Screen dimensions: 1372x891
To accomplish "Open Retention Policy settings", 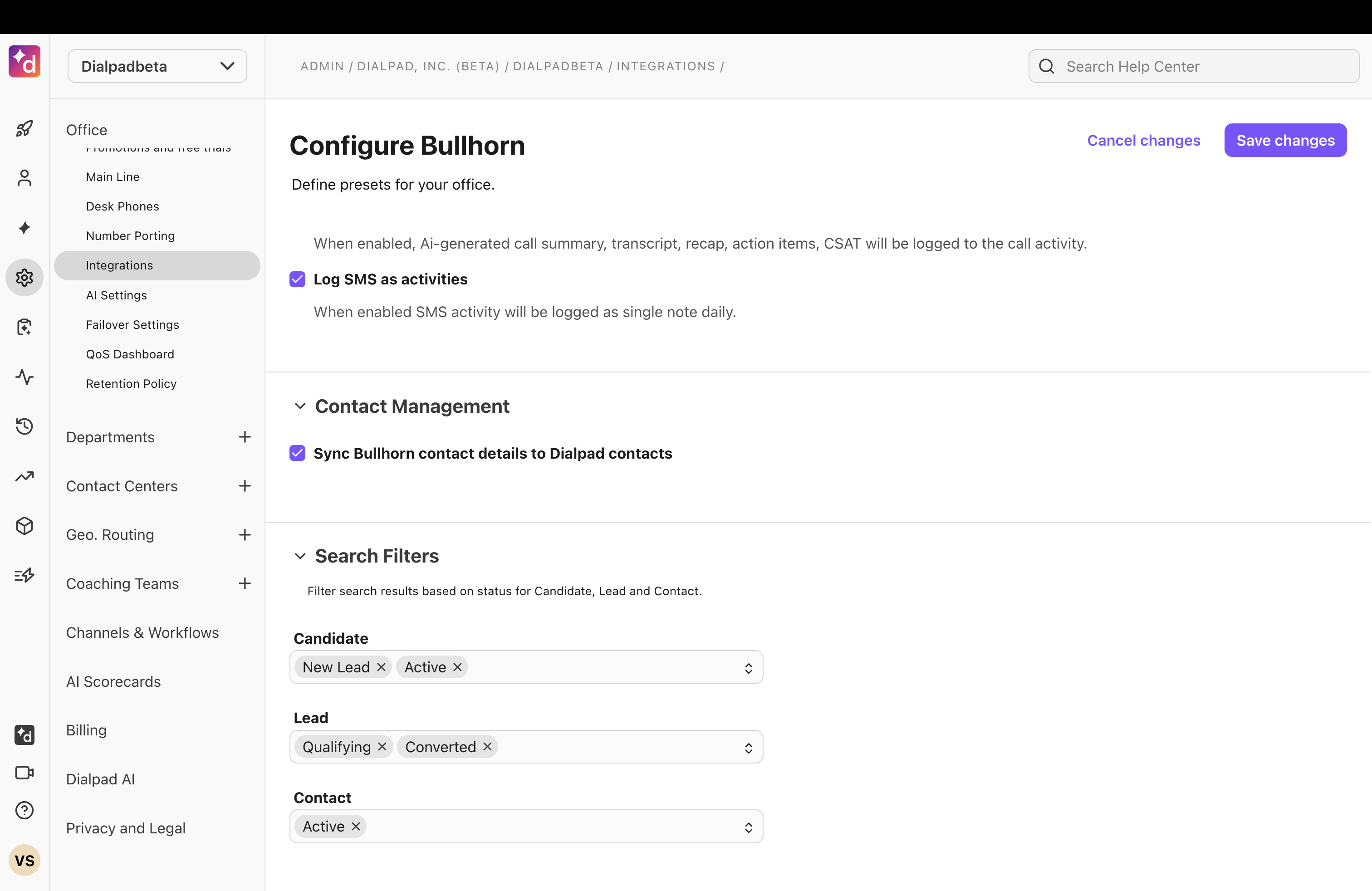I will 131,383.
